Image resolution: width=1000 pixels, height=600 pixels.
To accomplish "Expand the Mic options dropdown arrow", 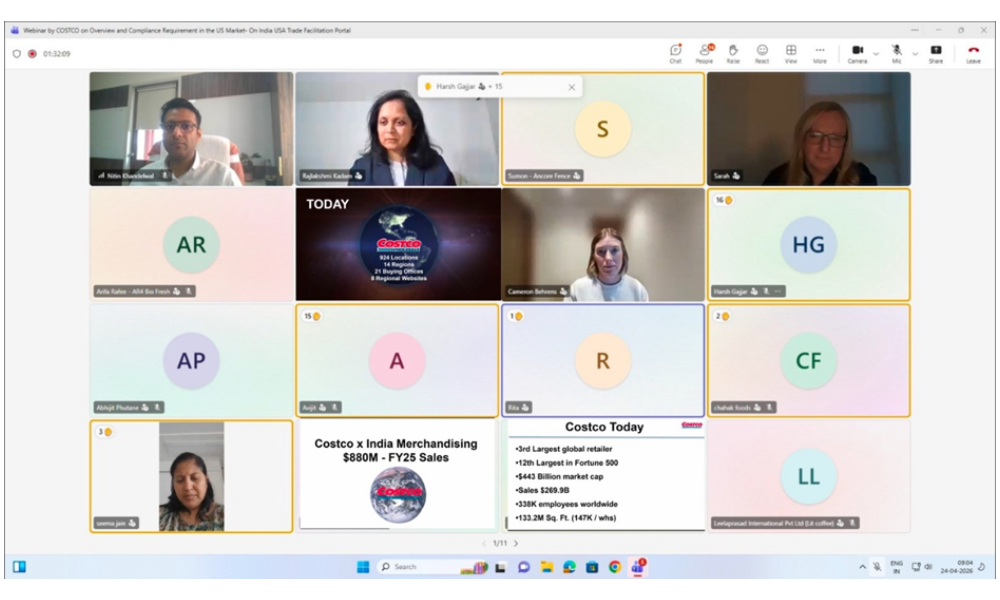I will point(915,53).
